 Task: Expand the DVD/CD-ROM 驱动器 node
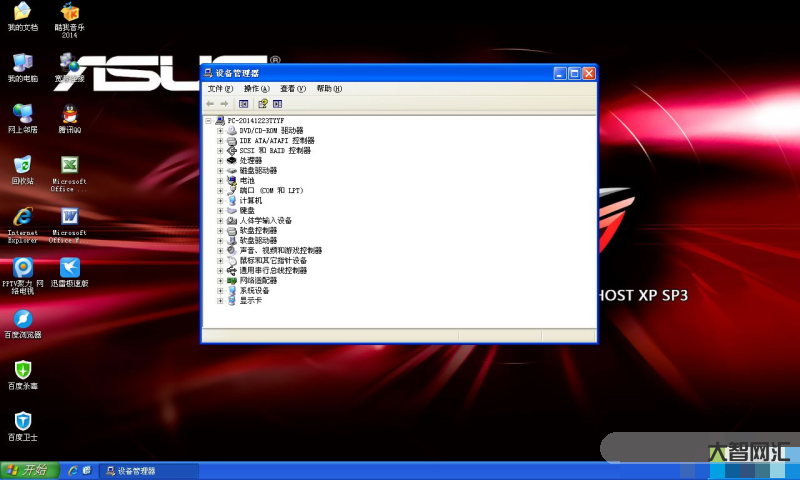220,130
